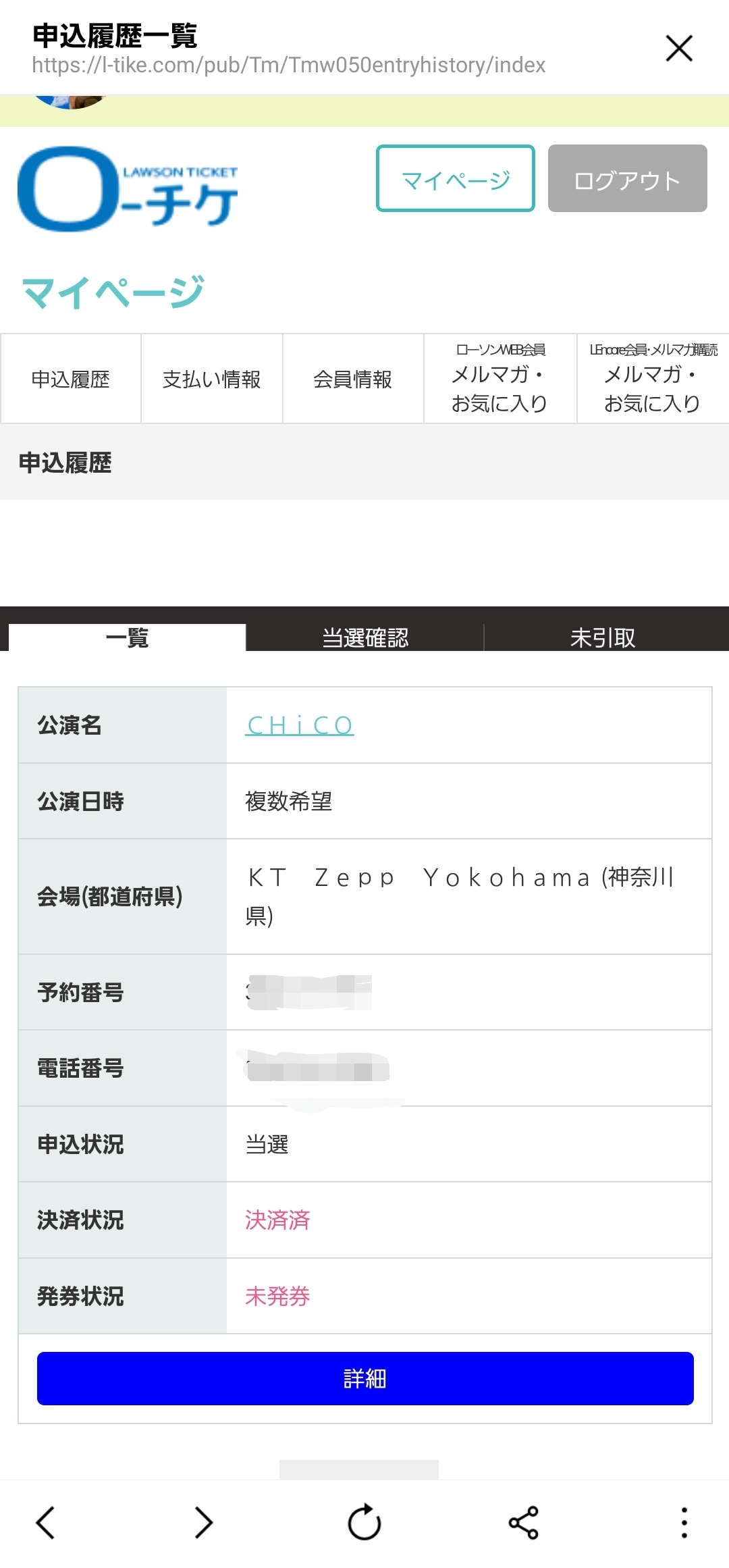The height and width of the screenshot is (1568, 729).
Task: Tap the Lawson Ticket logo
Action: click(128, 188)
